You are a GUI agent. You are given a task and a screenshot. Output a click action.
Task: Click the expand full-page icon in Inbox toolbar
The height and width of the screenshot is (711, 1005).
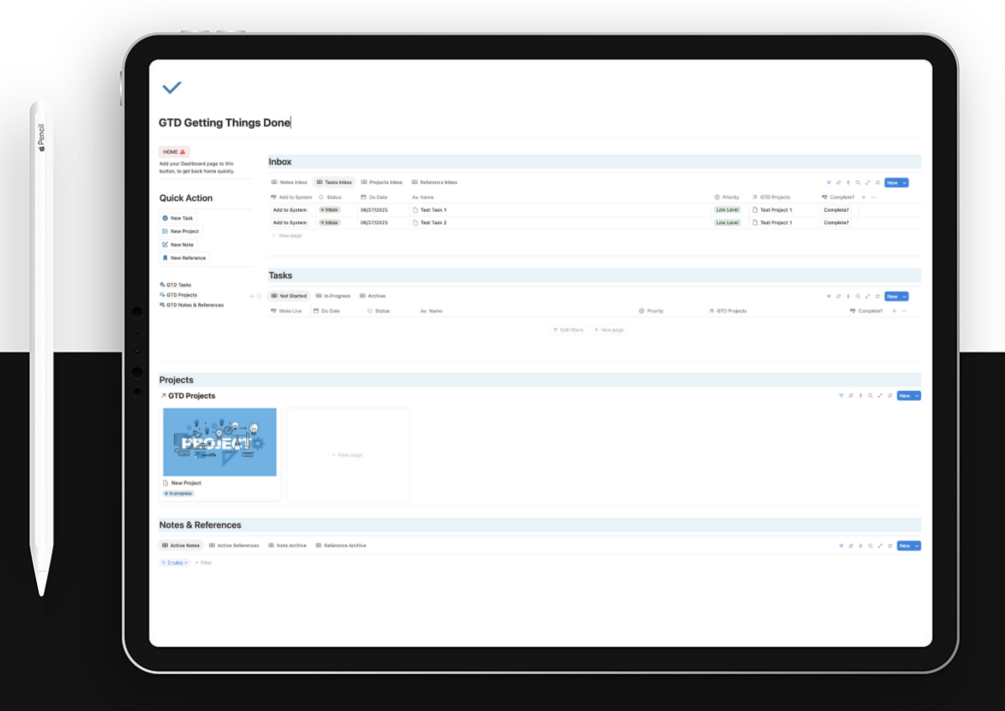(868, 183)
